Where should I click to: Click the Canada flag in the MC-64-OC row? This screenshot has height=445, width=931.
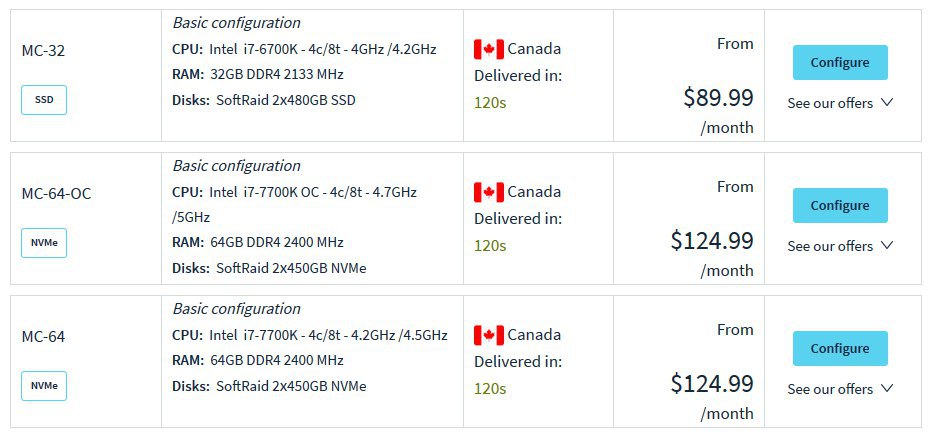[x=489, y=192]
